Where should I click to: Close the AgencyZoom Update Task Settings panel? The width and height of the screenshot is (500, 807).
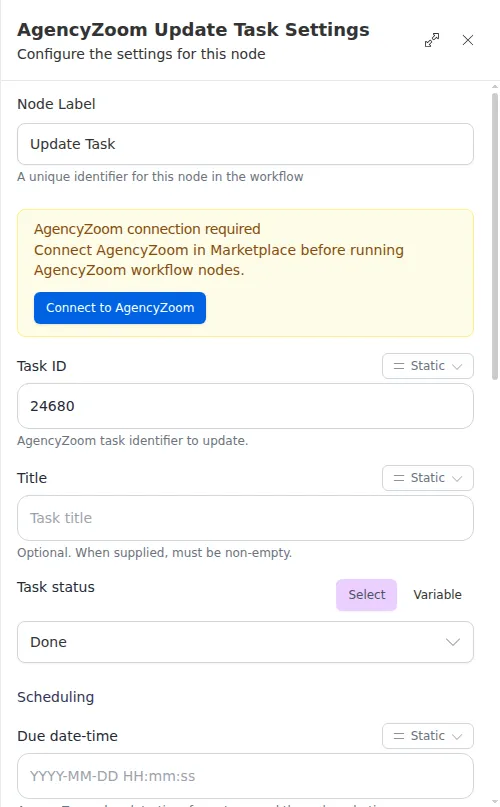pyautogui.click(x=468, y=40)
